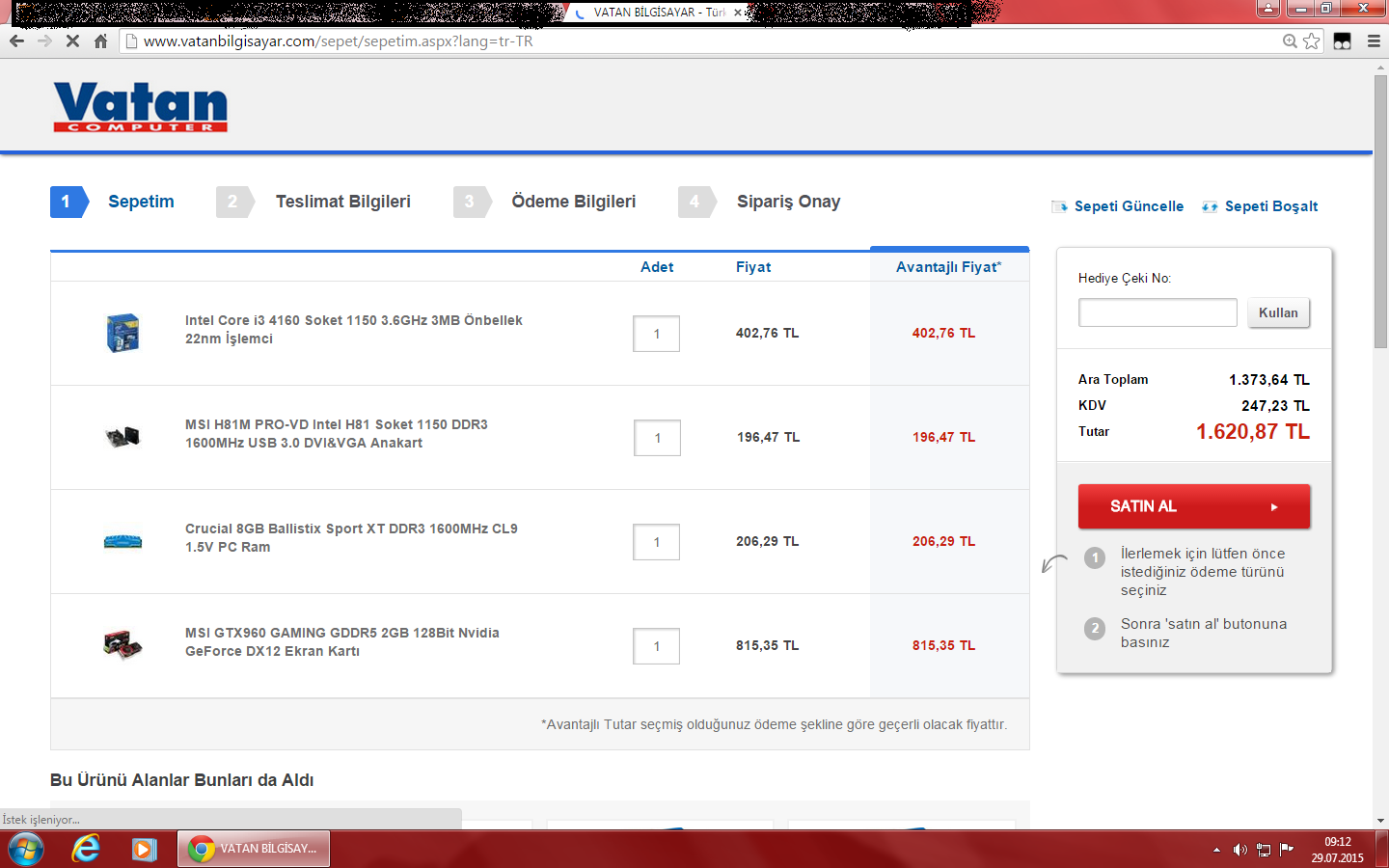Image resolution: width=1389 pixels, height=868 pixels.
Task: Click the Avantajlı Fiyat column header
Action: [949, 267]
